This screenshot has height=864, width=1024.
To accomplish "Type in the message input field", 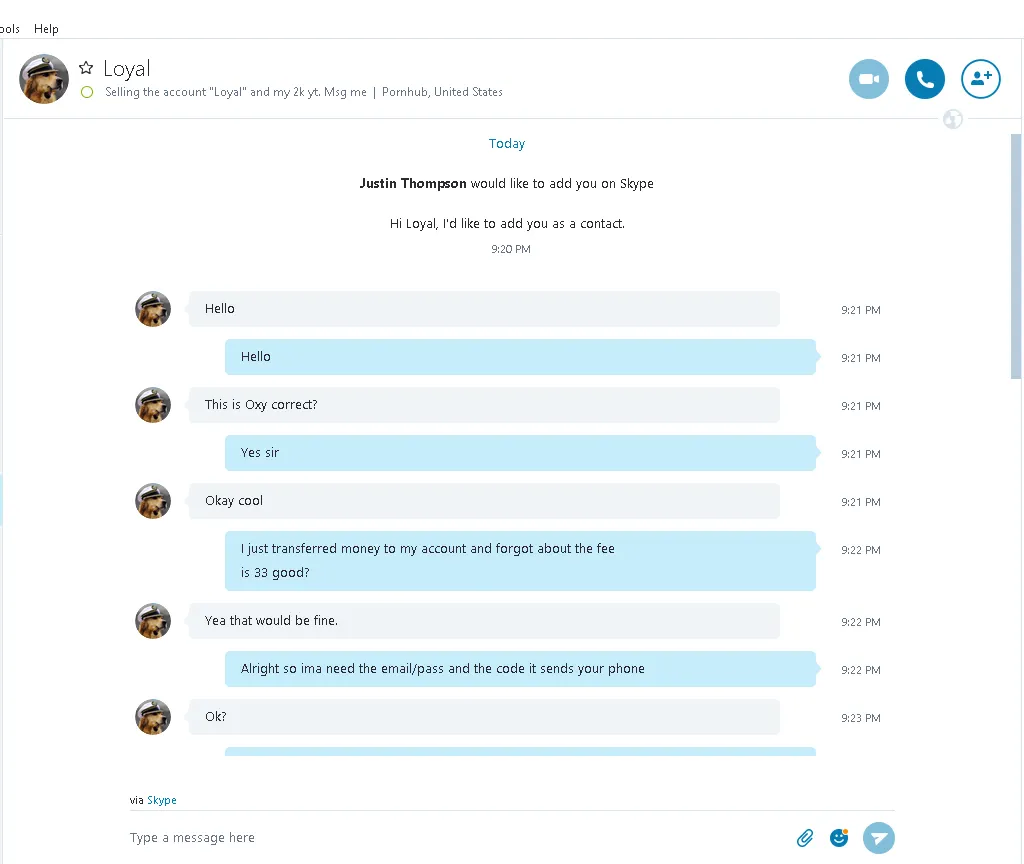I will tap(450, 838).
